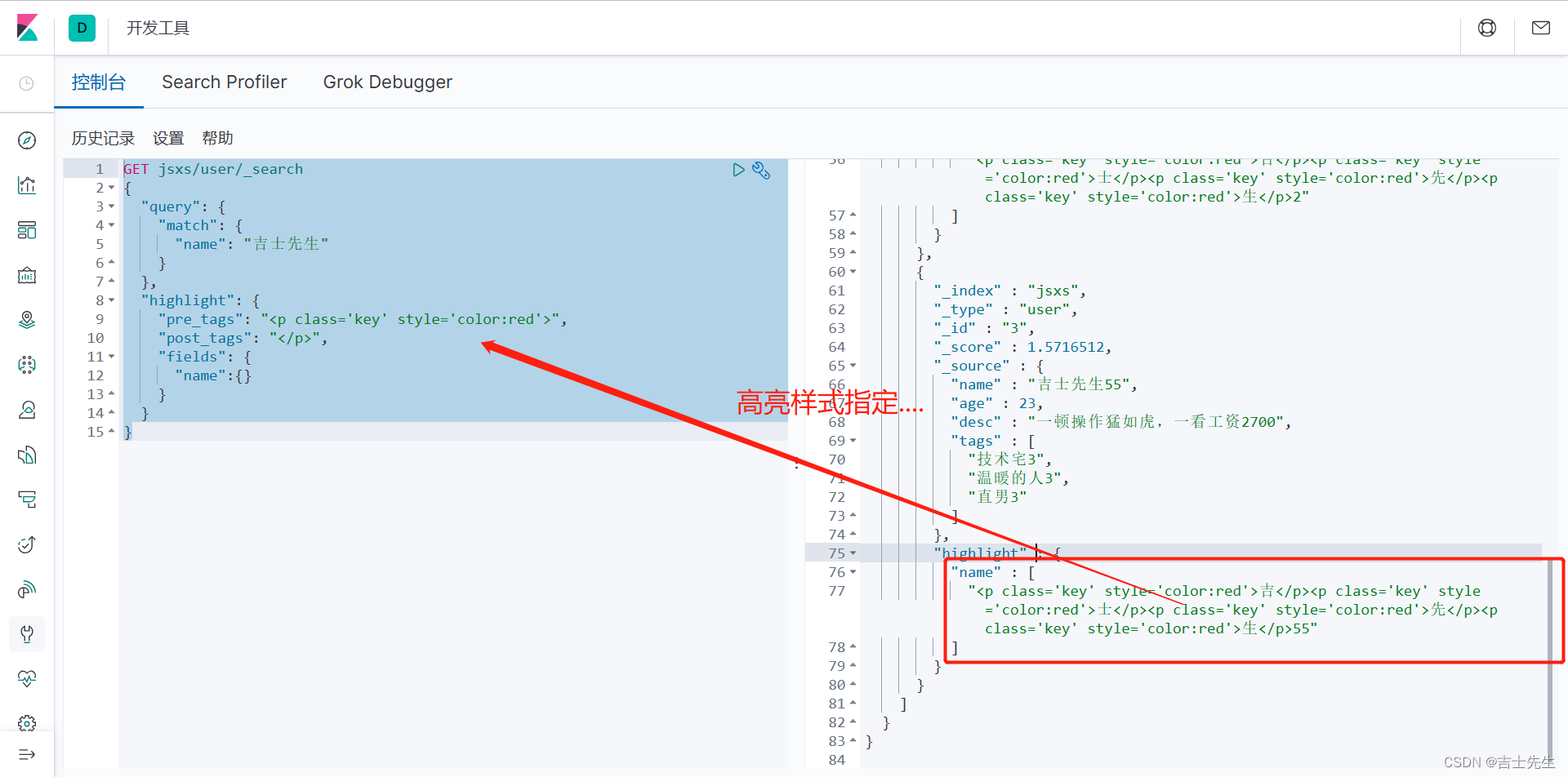Click "_id" : "3" response line
The height and width of the screenshot is (777, 1568).
(984, 328)
